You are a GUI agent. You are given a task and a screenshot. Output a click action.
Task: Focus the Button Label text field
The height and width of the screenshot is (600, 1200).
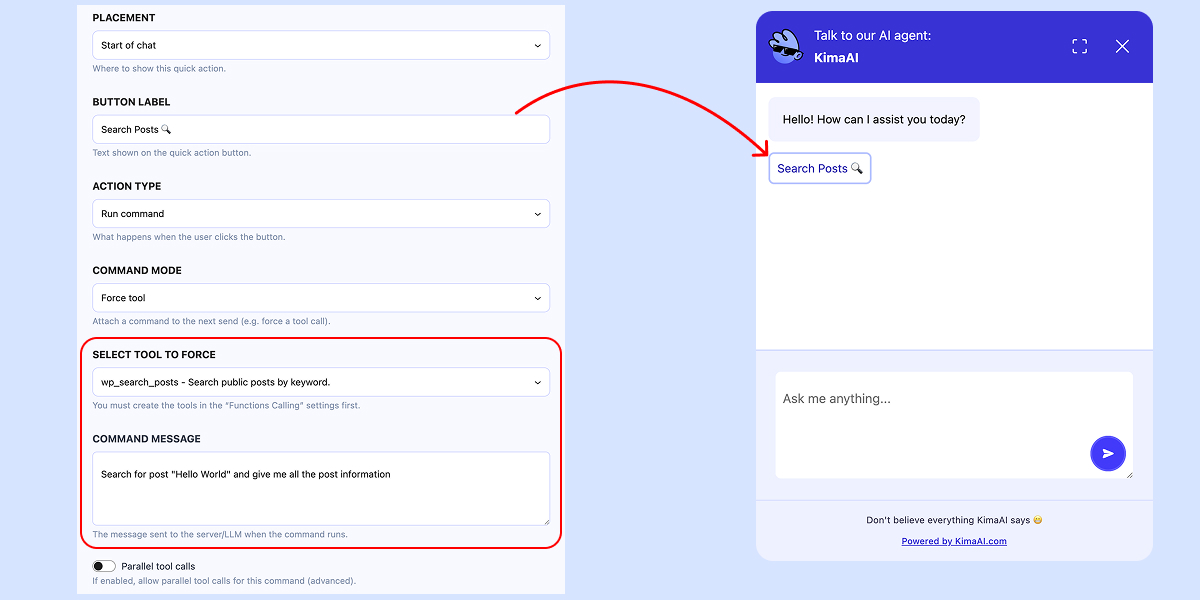point(320,129)
